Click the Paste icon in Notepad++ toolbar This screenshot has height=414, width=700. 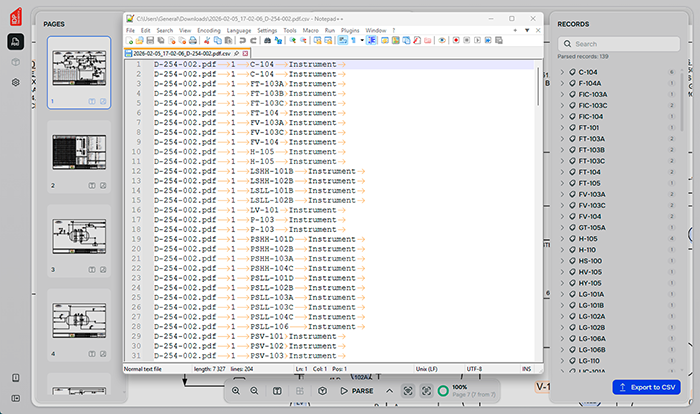[x=228, y=41]
